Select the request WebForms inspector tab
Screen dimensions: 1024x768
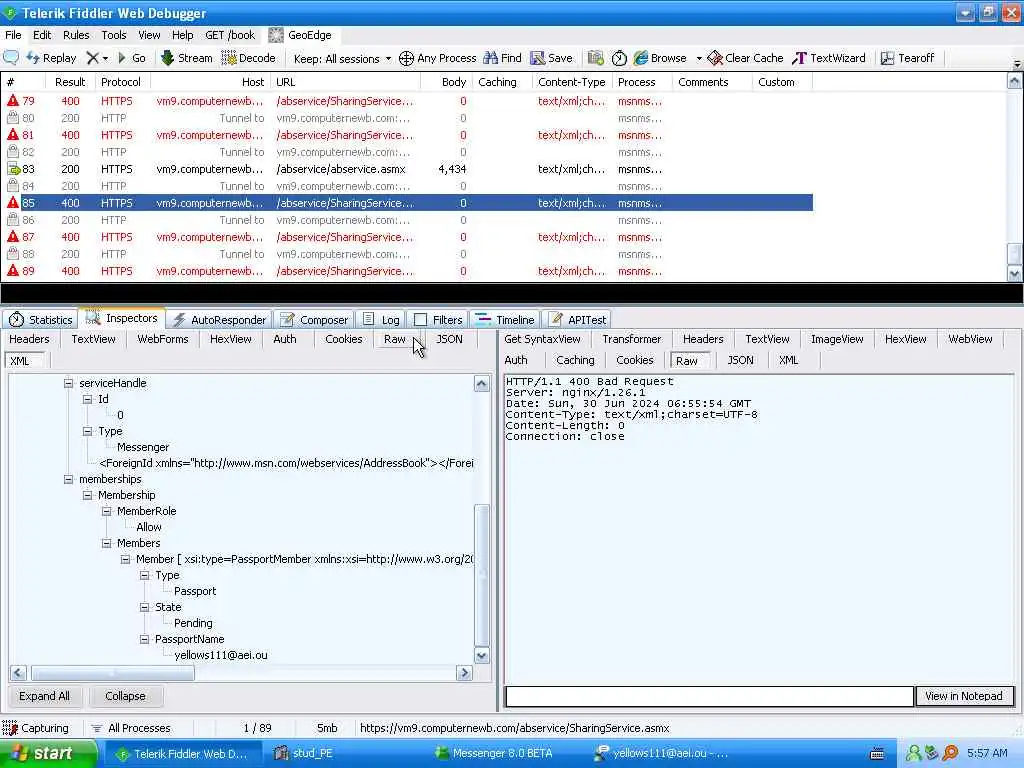[163, 339]
